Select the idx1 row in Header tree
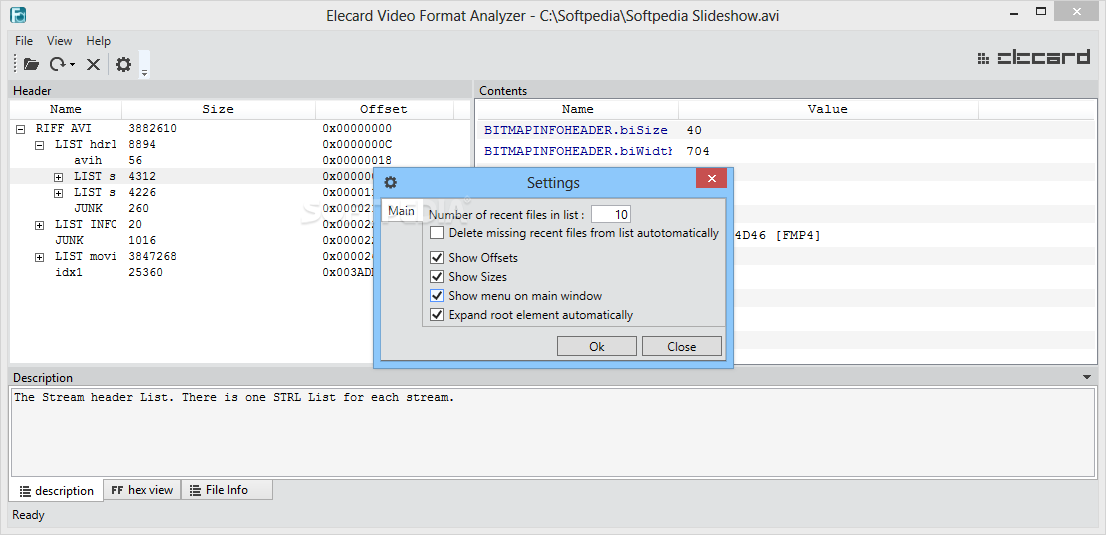 pos(240,272)
